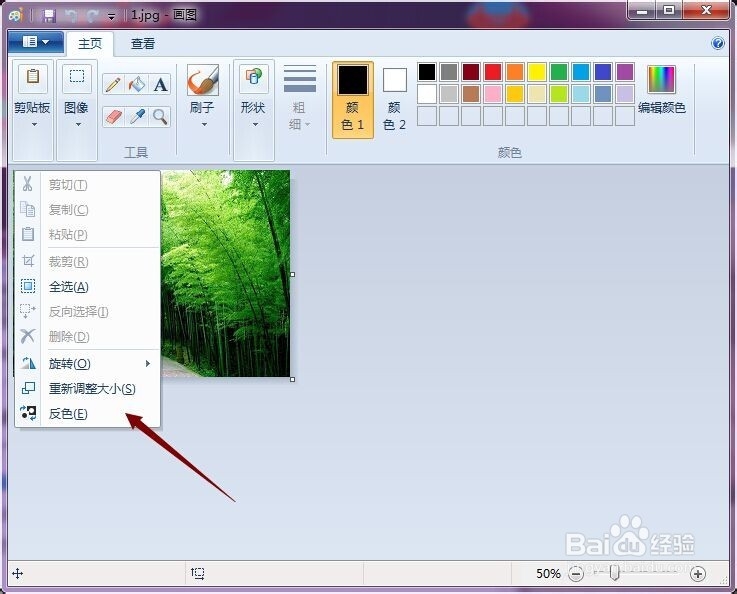Choose Select all (A) in context menu
The image size is (737, 594).
[88, 287]
